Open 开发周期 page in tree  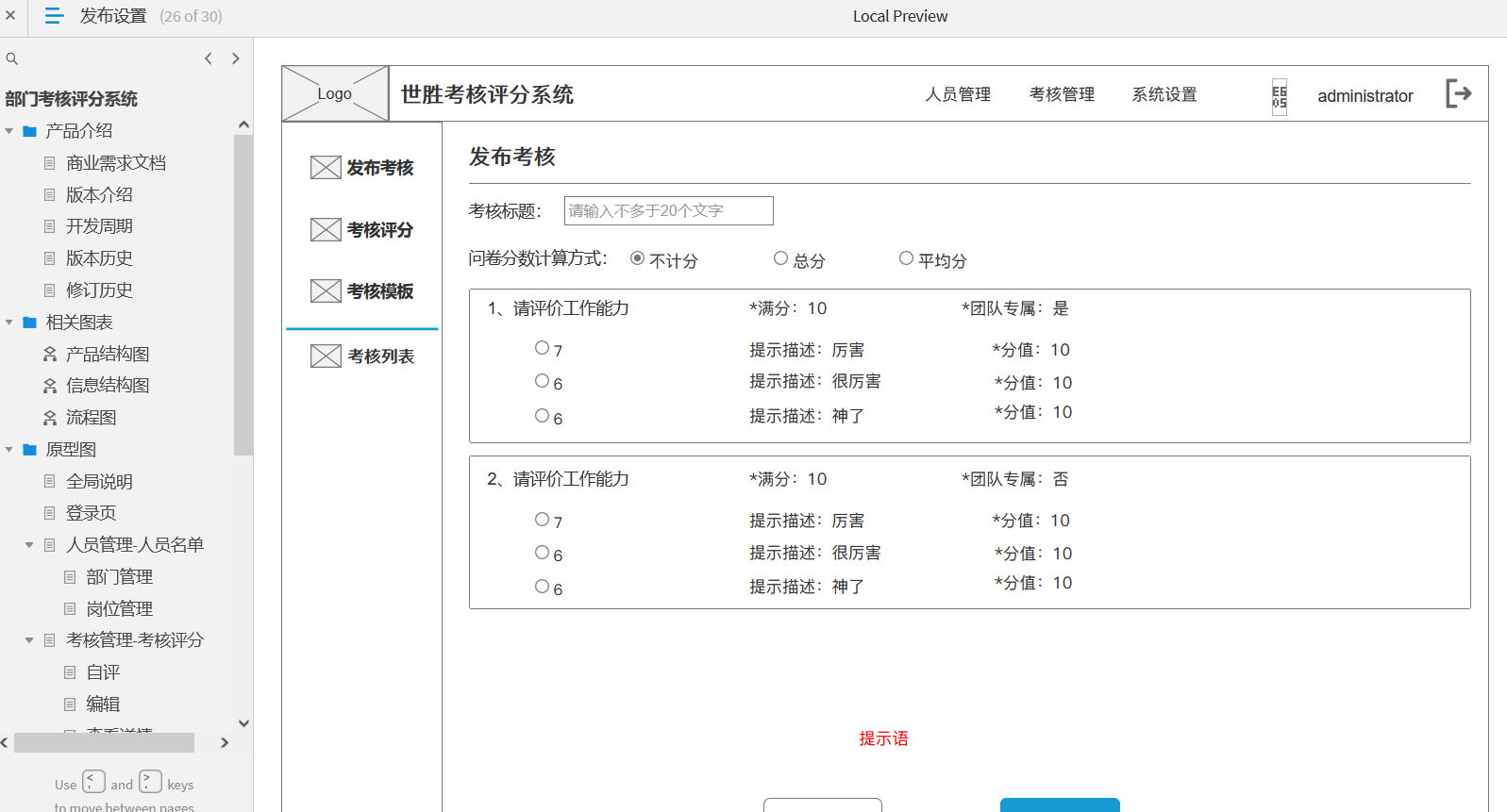point(99,226)
